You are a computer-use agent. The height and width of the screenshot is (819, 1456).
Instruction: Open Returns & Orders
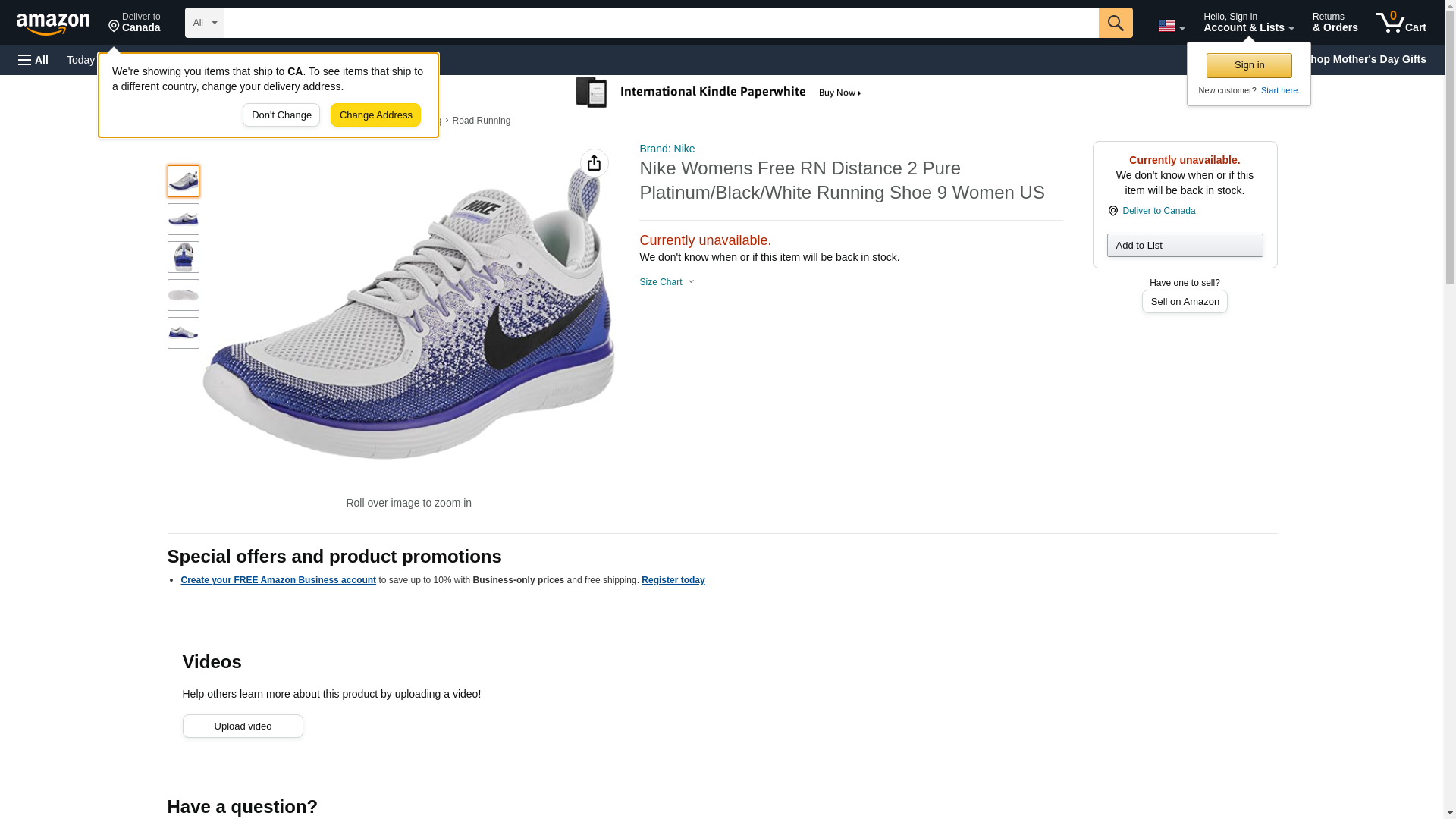click(1335, 23)
